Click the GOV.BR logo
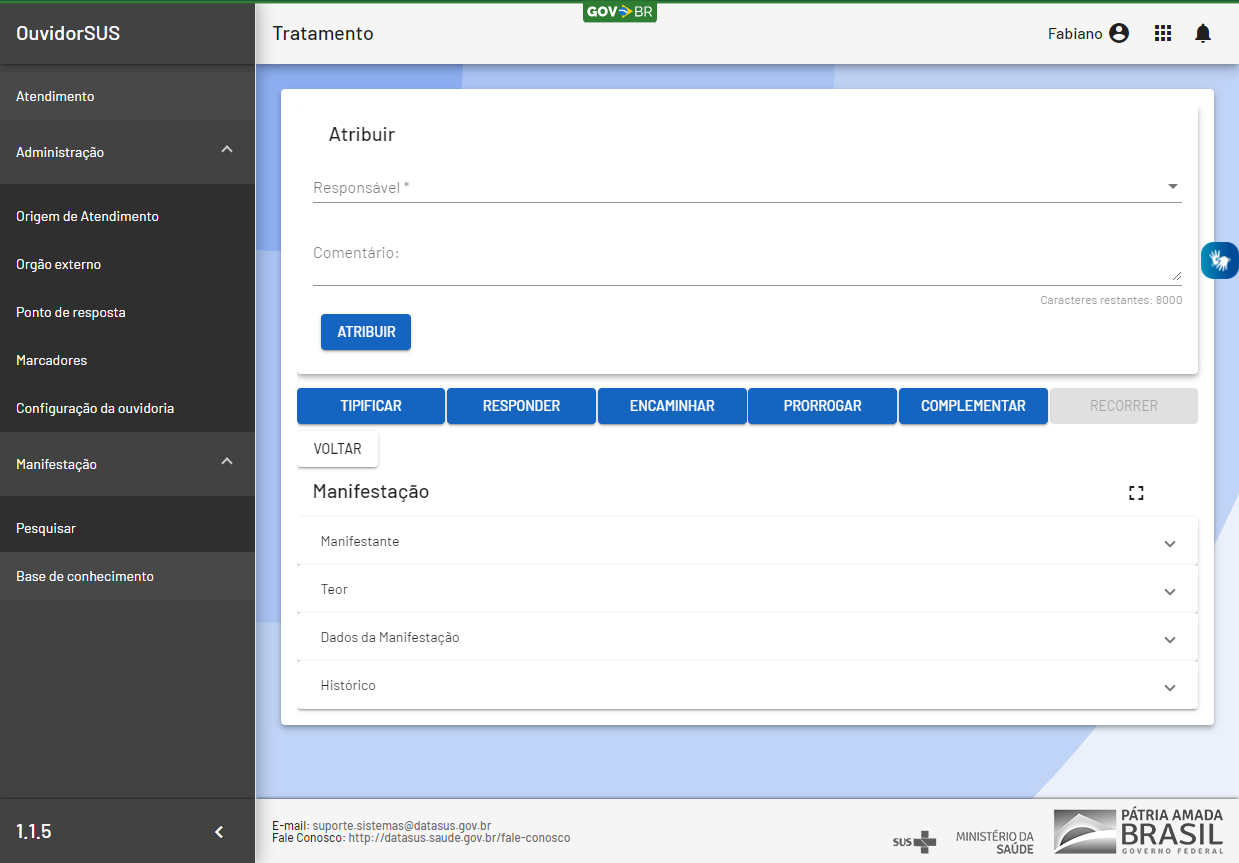 [620, 12]
